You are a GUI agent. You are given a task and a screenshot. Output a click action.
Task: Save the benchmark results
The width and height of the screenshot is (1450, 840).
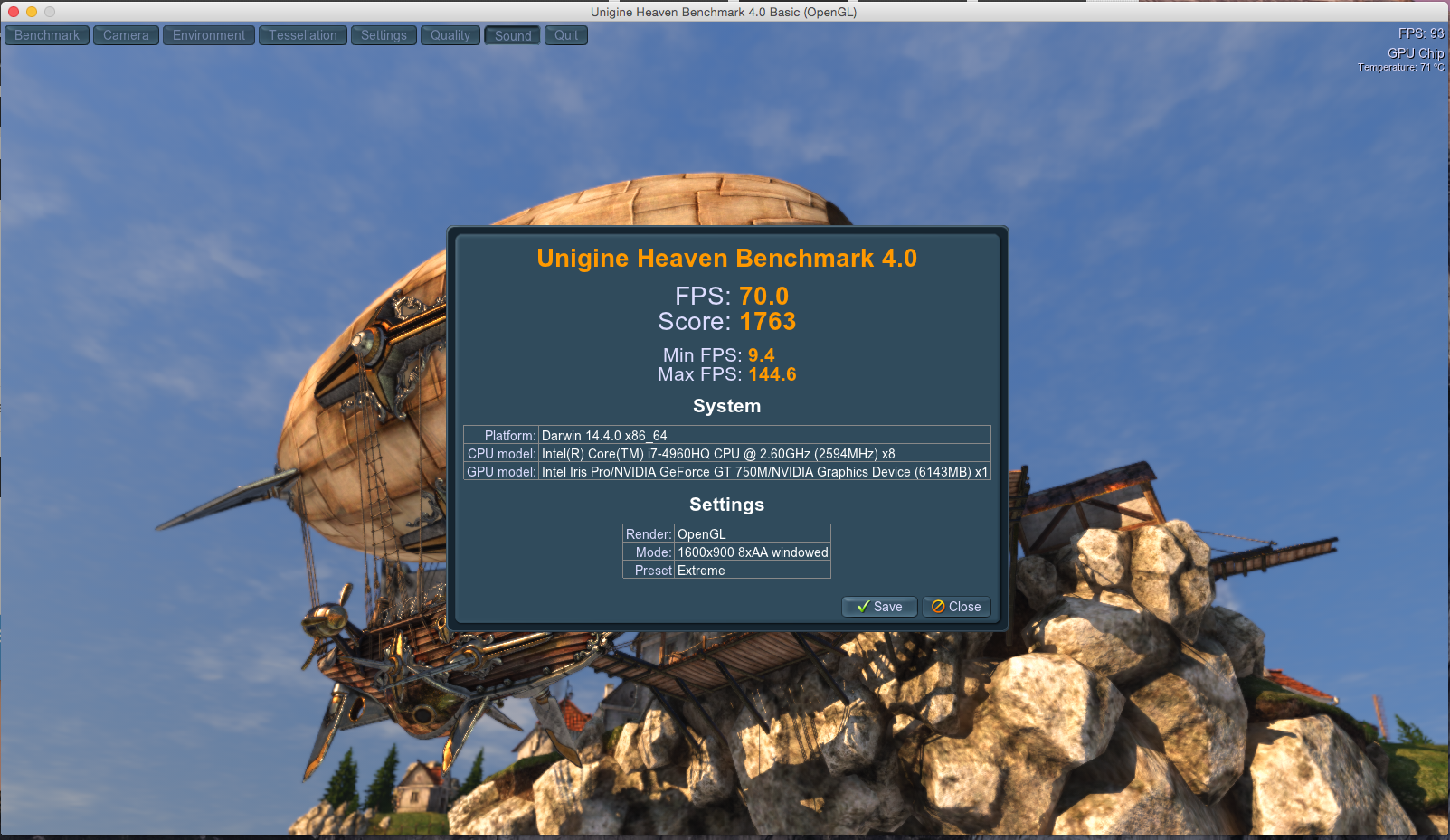click(x=879, y=607)
